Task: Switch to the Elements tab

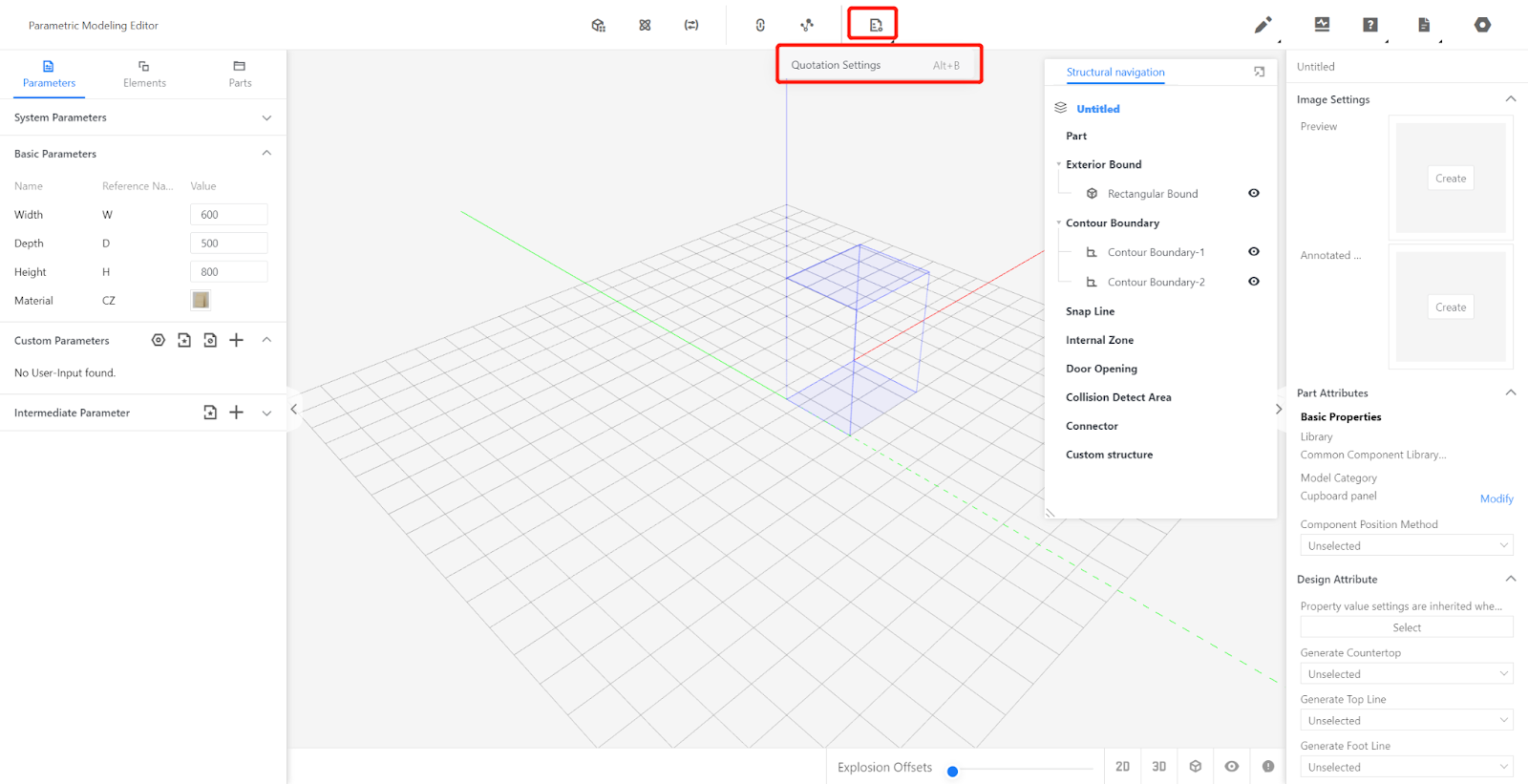Action: tap(144, 74)
